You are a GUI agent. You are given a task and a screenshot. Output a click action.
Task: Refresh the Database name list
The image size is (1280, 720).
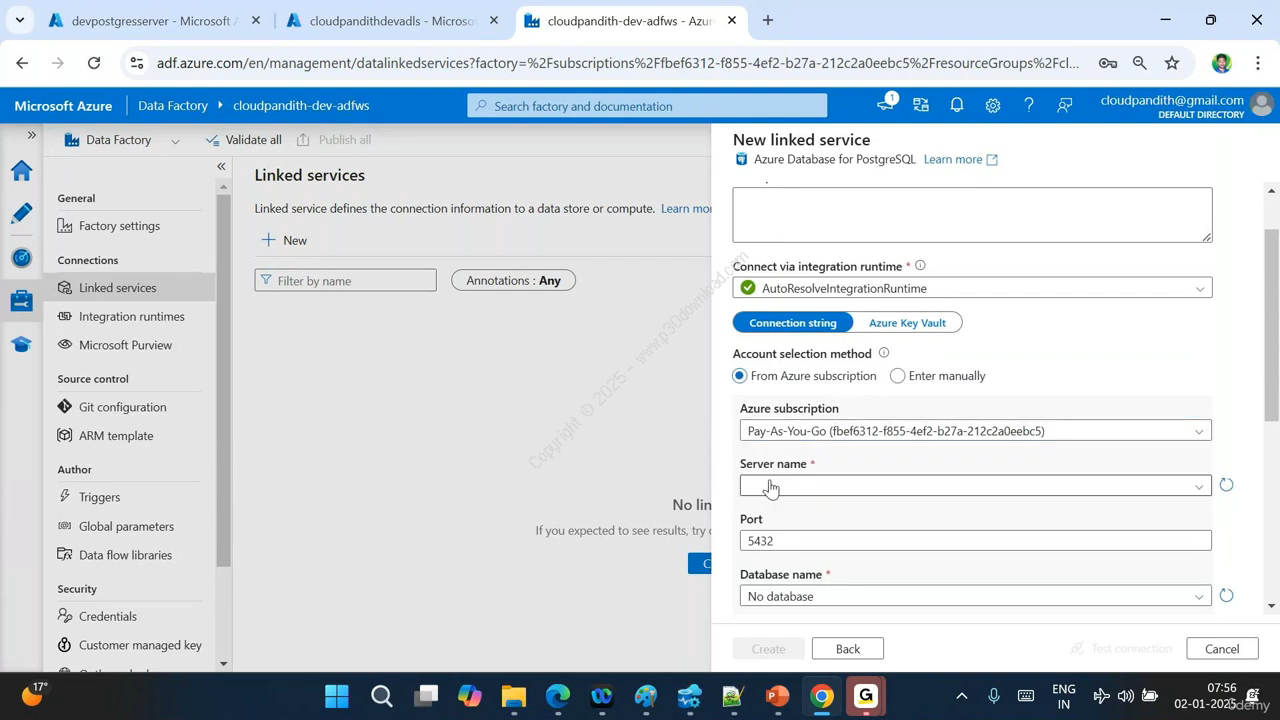point(1226,596)
